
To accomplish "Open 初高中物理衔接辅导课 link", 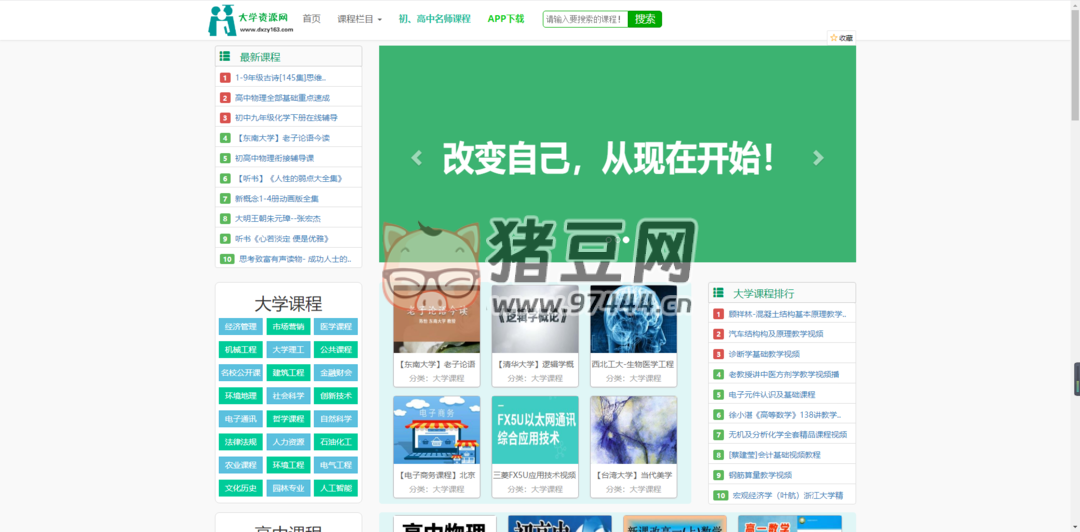I will tap(274, 158).
